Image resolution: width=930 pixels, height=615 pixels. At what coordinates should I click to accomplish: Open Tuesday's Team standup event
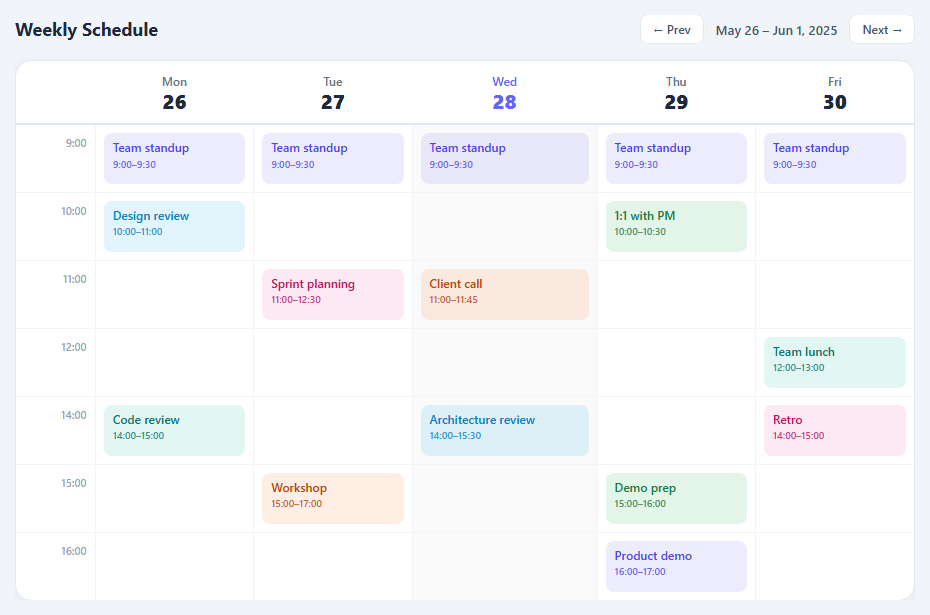point(333,158)
